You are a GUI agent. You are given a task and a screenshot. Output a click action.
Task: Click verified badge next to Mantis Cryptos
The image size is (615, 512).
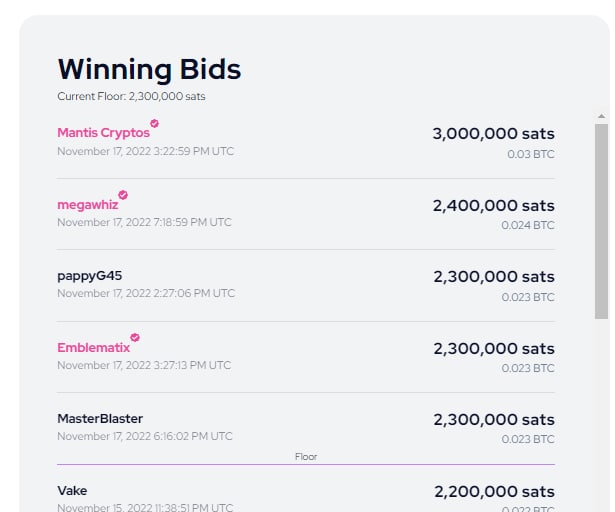pyautogui.click(x=155, y=124)
